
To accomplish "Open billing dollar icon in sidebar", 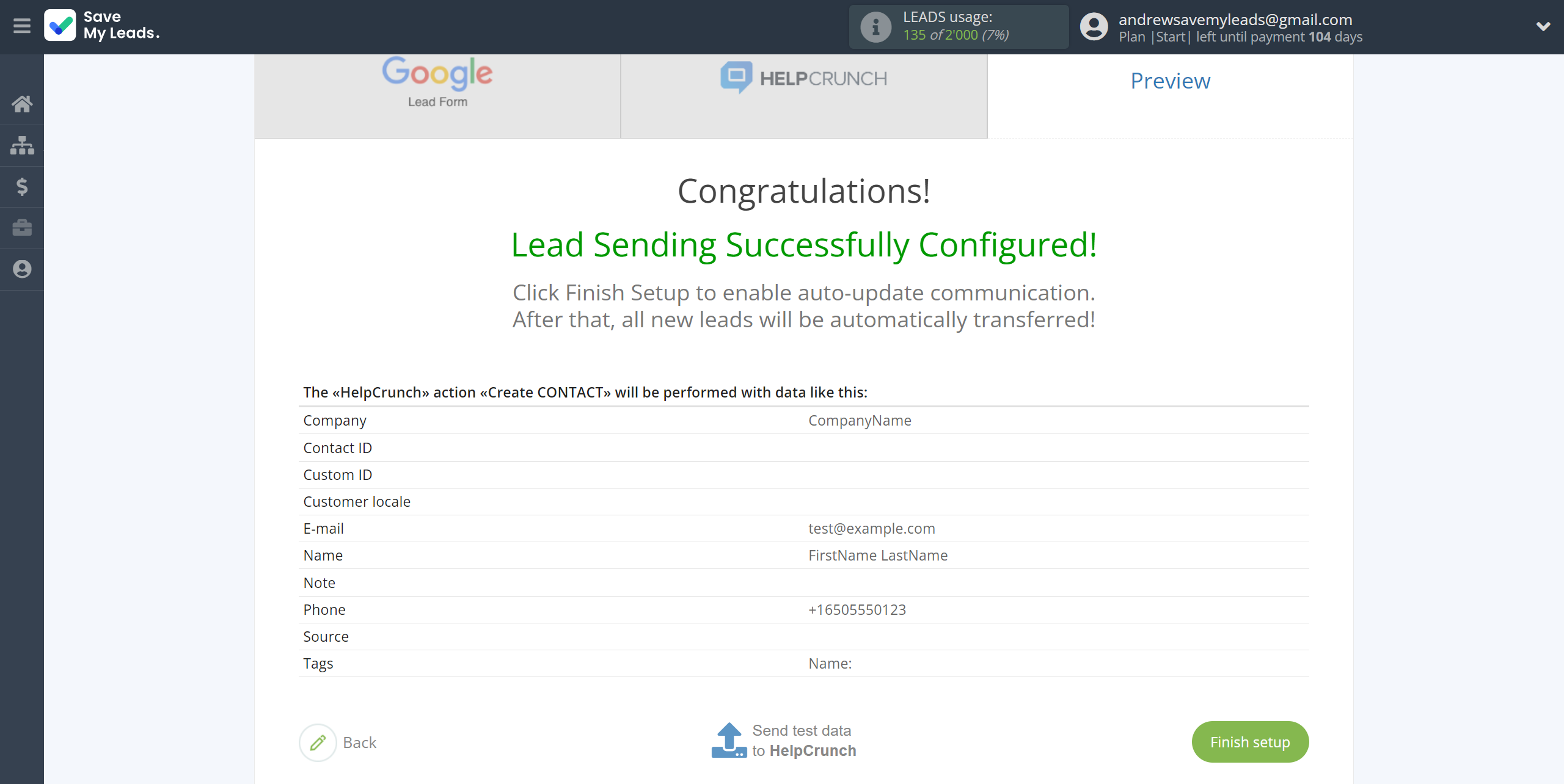I will click(22, 186).
